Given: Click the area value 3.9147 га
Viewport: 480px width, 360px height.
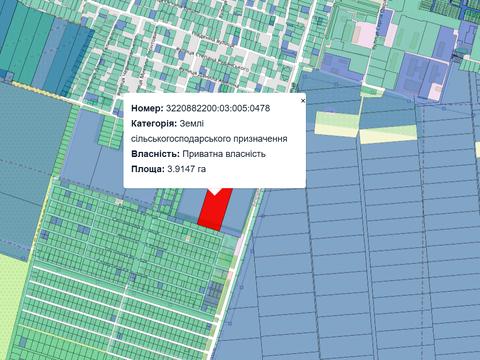Looking at the screenshot, I should tap(187, 169).
